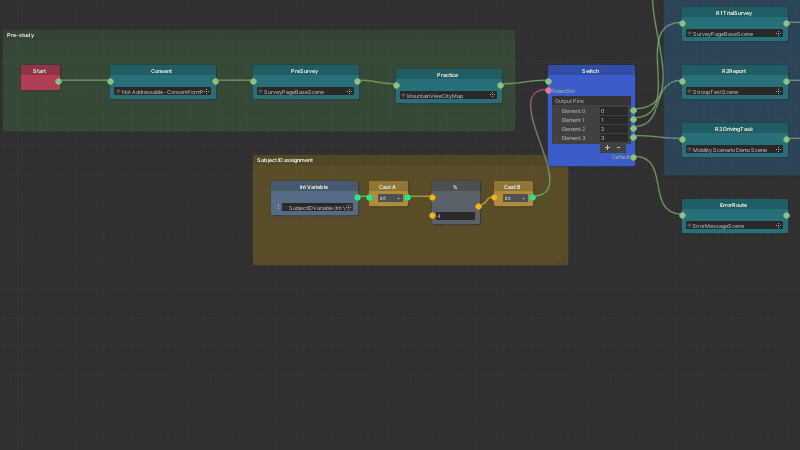Click the ErrorMessageScene field
Image resolution: width=800 pixels, height=450 pixels.
(735, 226)
